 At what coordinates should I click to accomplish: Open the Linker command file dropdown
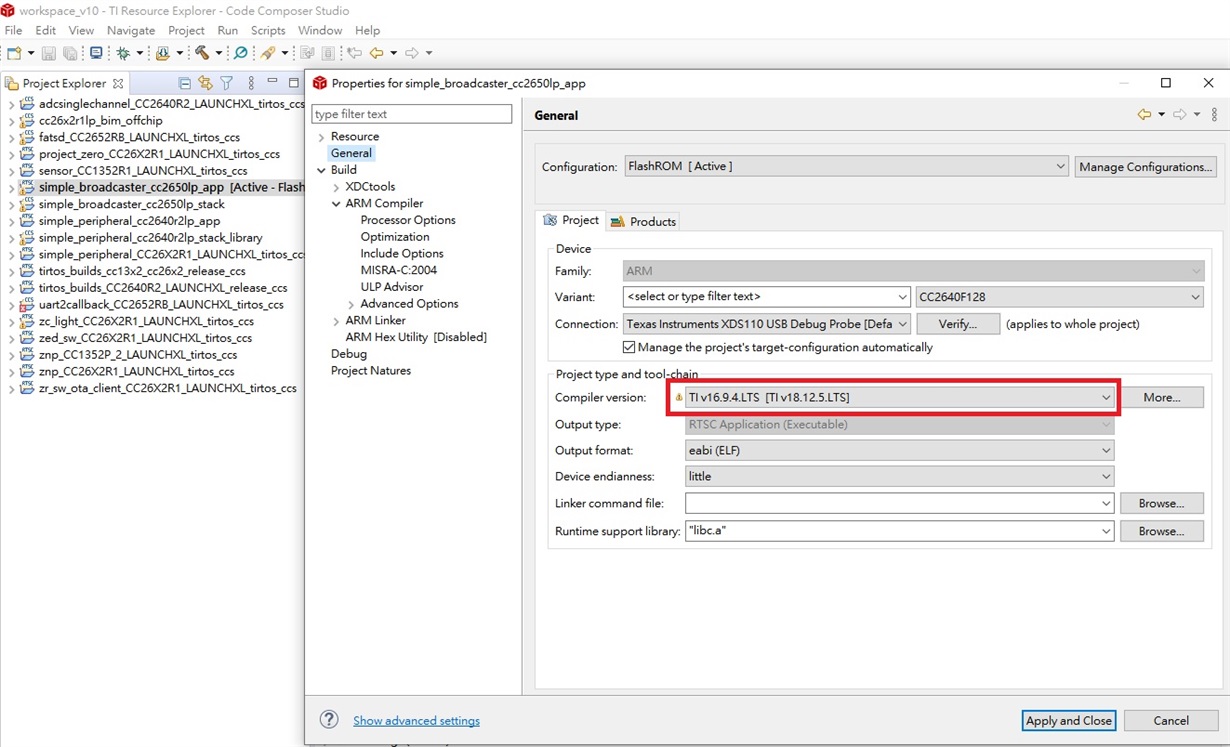[x=1105, y=504]
